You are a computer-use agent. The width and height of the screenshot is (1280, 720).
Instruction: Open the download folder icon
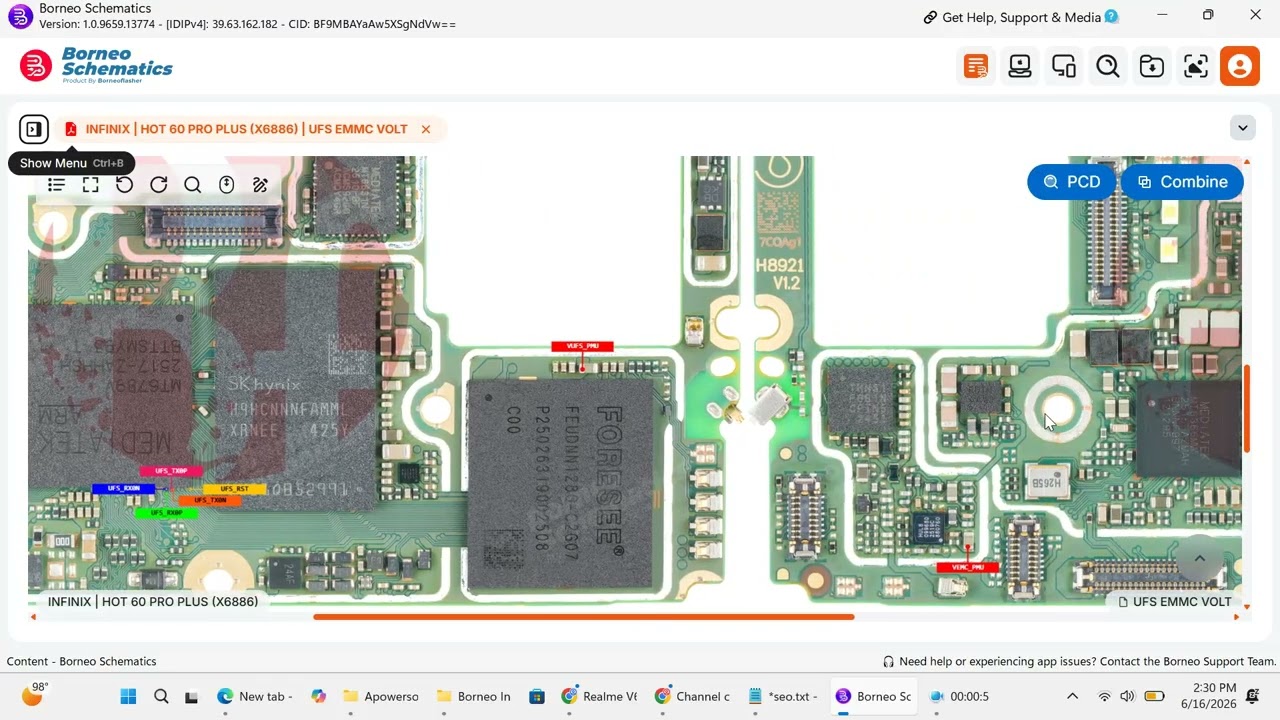[1151, 66]
